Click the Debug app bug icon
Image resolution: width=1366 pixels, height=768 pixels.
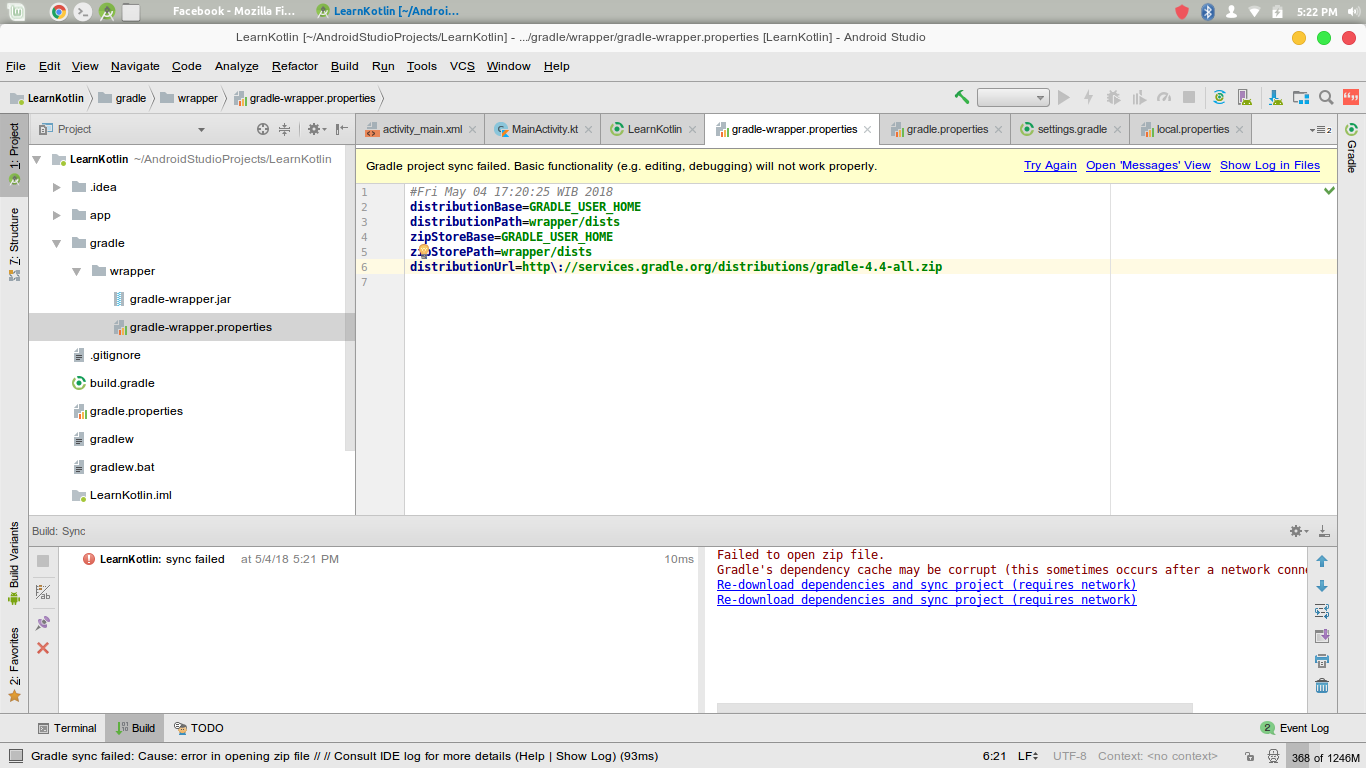coord(1114,97)
